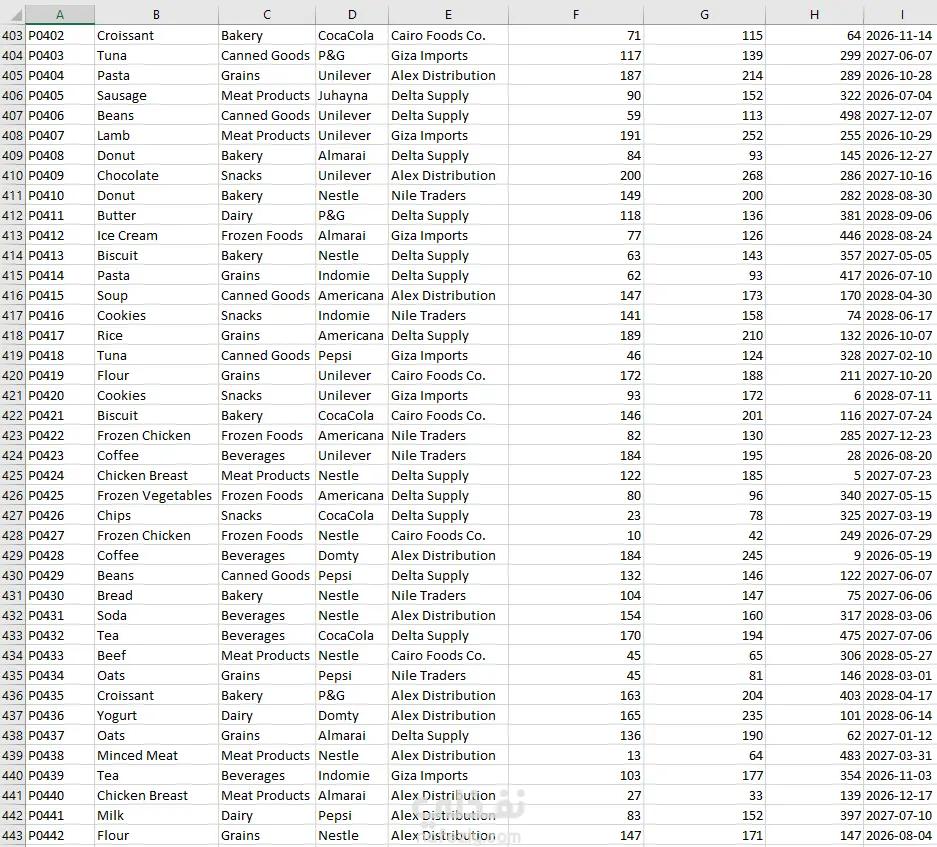Click date 2028-04-30 in Soup row
The image size is (937, 847).
[901, 295]
